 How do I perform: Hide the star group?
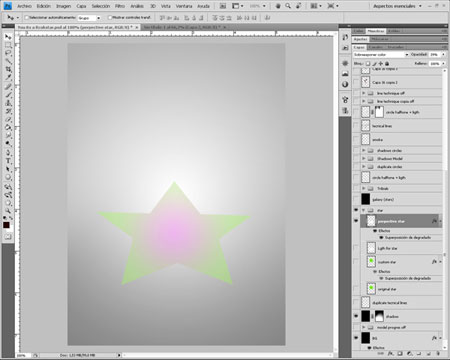356,210
